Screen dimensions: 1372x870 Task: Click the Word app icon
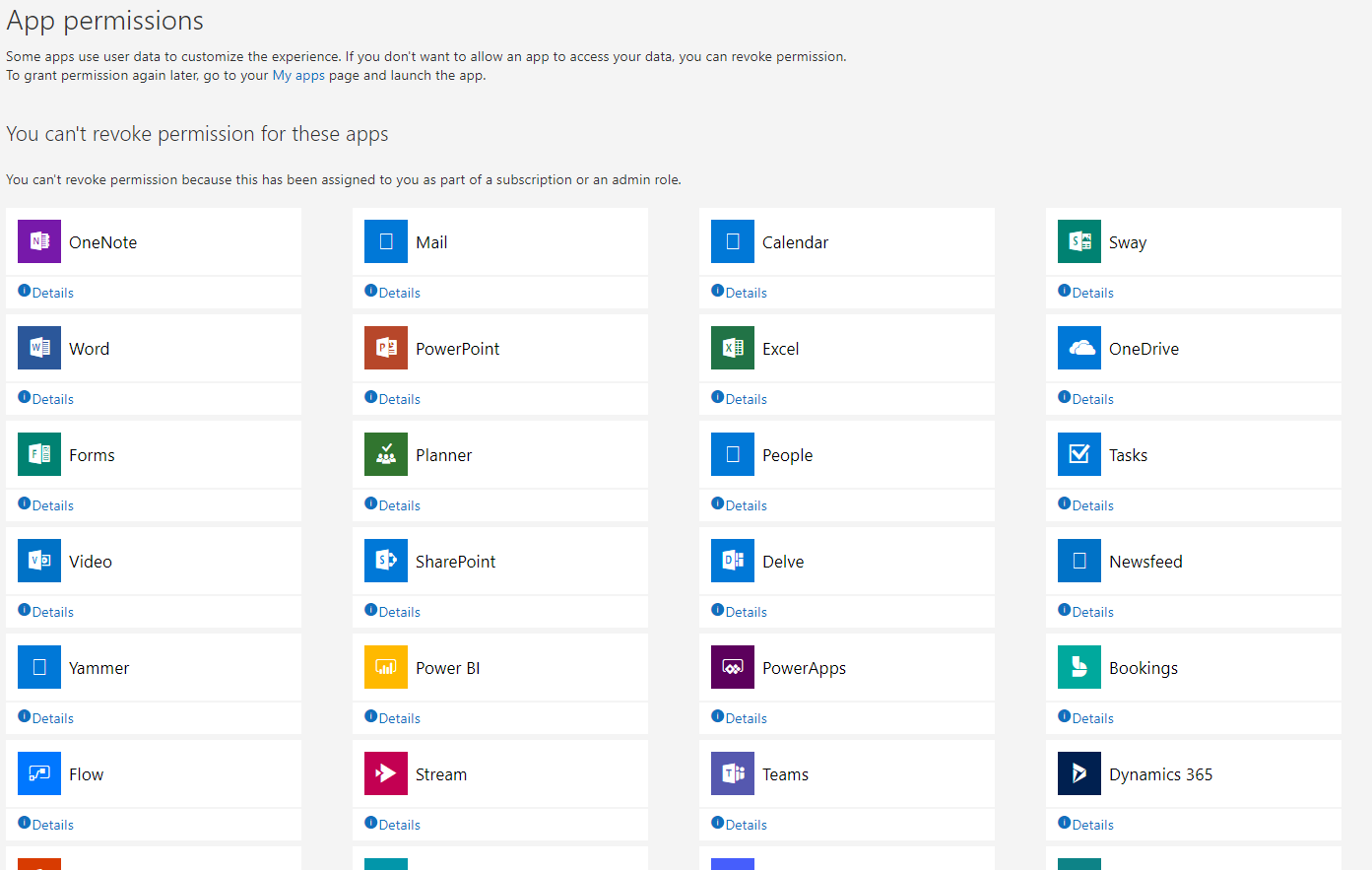(x=39, y=348)
